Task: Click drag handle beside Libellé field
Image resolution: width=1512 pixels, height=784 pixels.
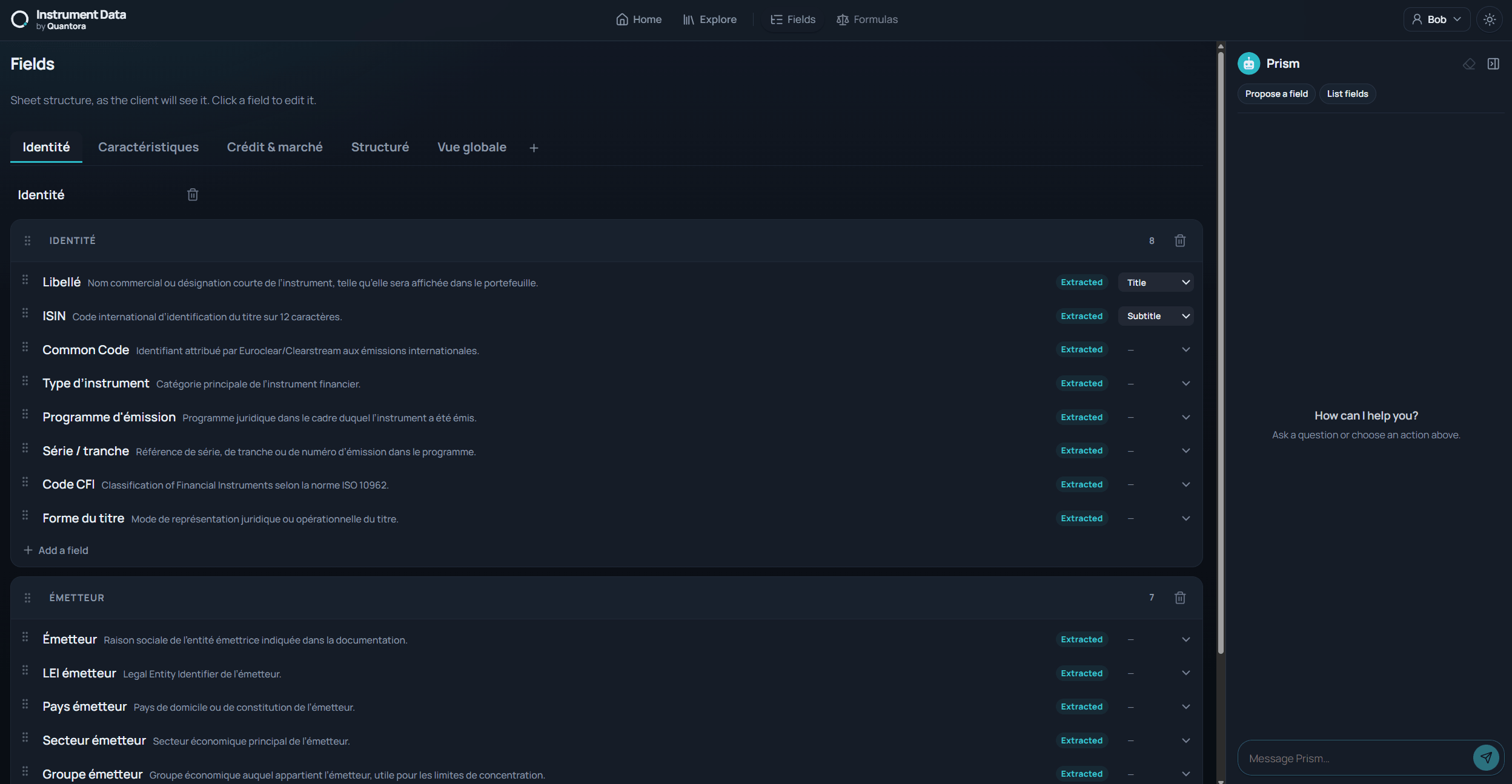Action: pos(25,280)
